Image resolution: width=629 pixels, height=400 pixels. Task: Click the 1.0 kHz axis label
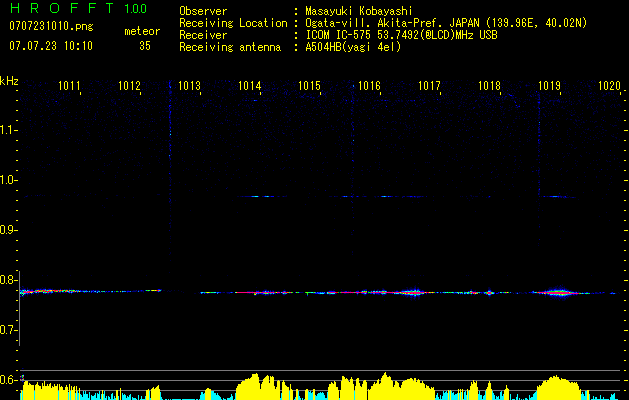tap(7, 180)
